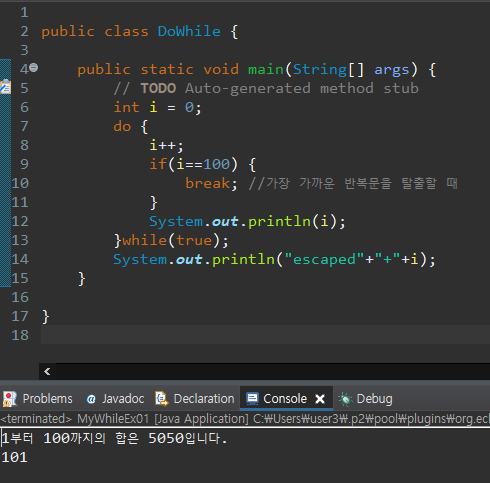Image resolution: width=490 pixels, height=483 pixels.
Task: Click the 'while(true);' clause
Action: (175, 240)
